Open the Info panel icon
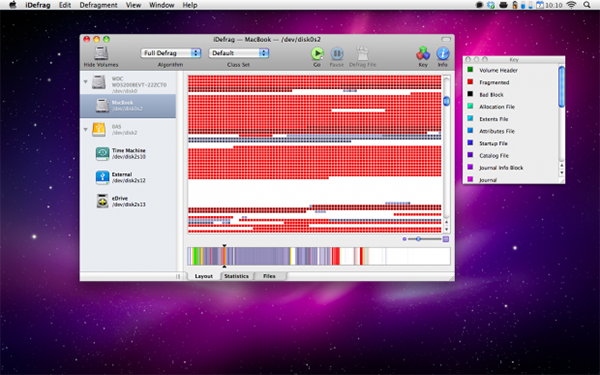 coord(443,54)
